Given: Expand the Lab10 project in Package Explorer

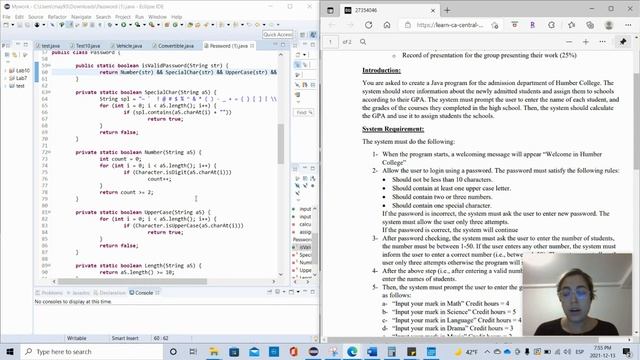Looking at the screenshot, I should [x=6, y=70].
